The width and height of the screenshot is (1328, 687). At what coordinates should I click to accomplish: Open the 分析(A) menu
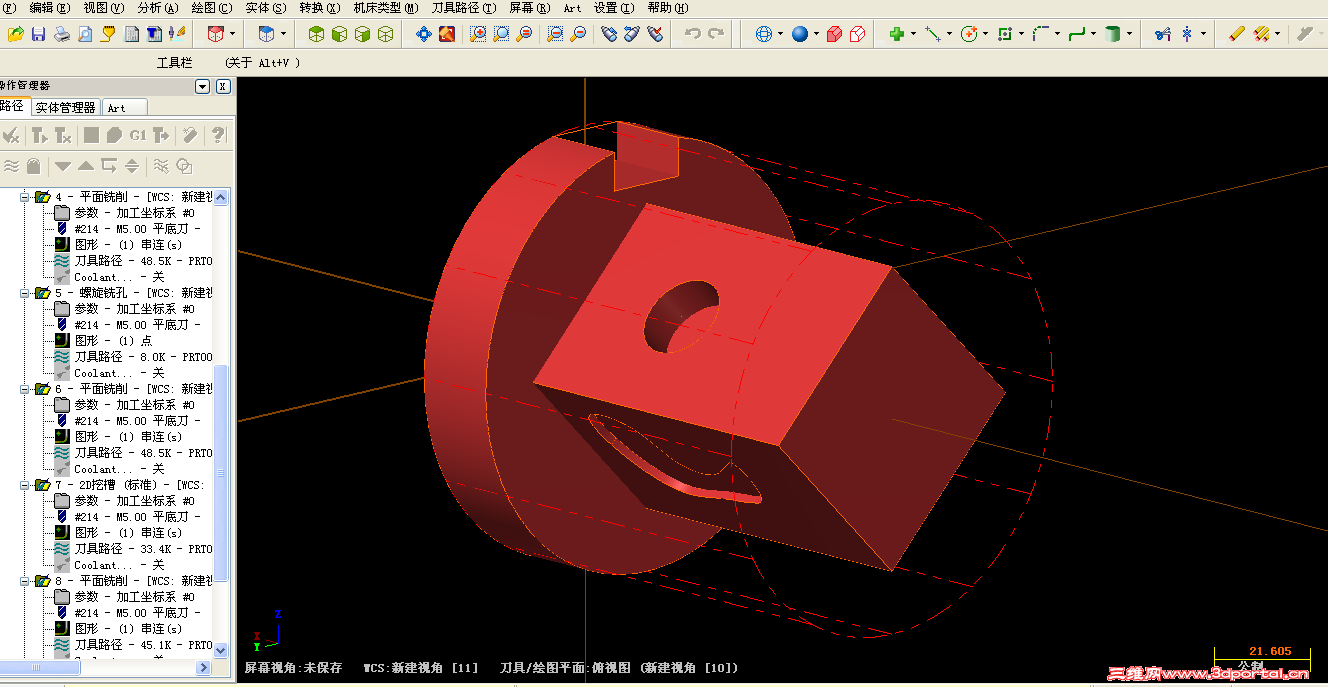point(158,7)
